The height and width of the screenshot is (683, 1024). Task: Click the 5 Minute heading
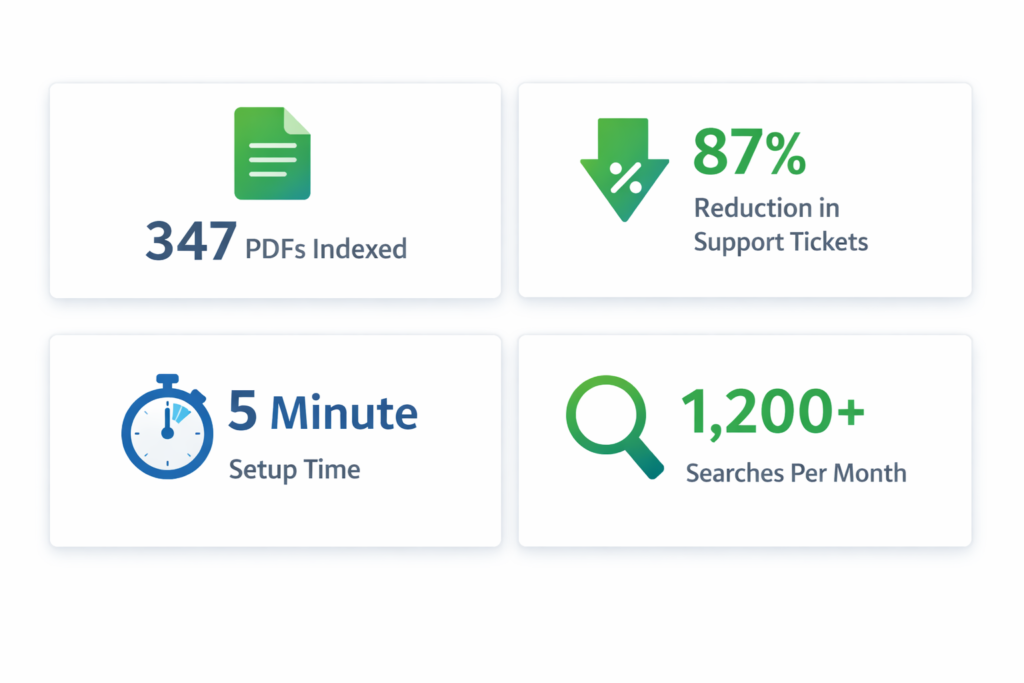322,412
